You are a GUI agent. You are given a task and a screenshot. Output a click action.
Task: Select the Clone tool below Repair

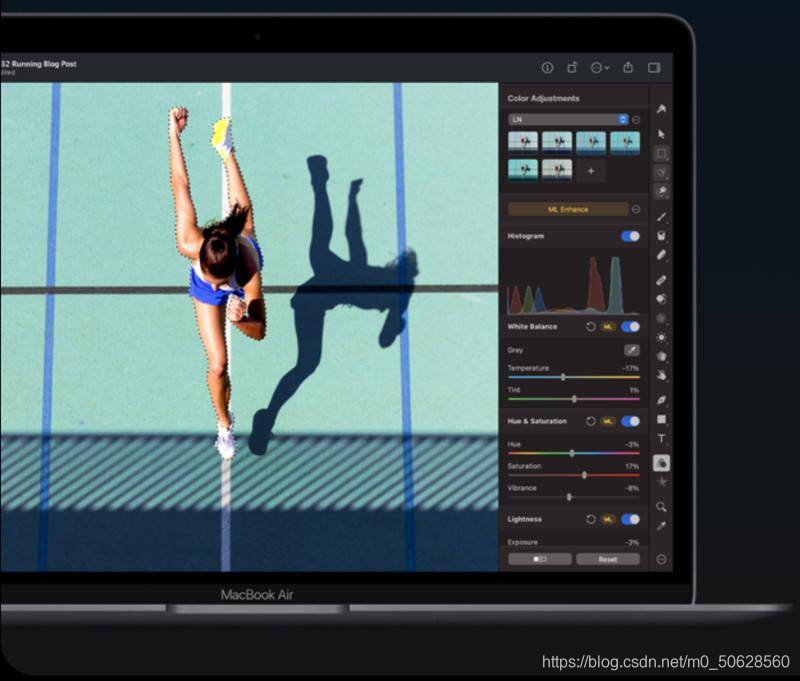pos(661,299)
